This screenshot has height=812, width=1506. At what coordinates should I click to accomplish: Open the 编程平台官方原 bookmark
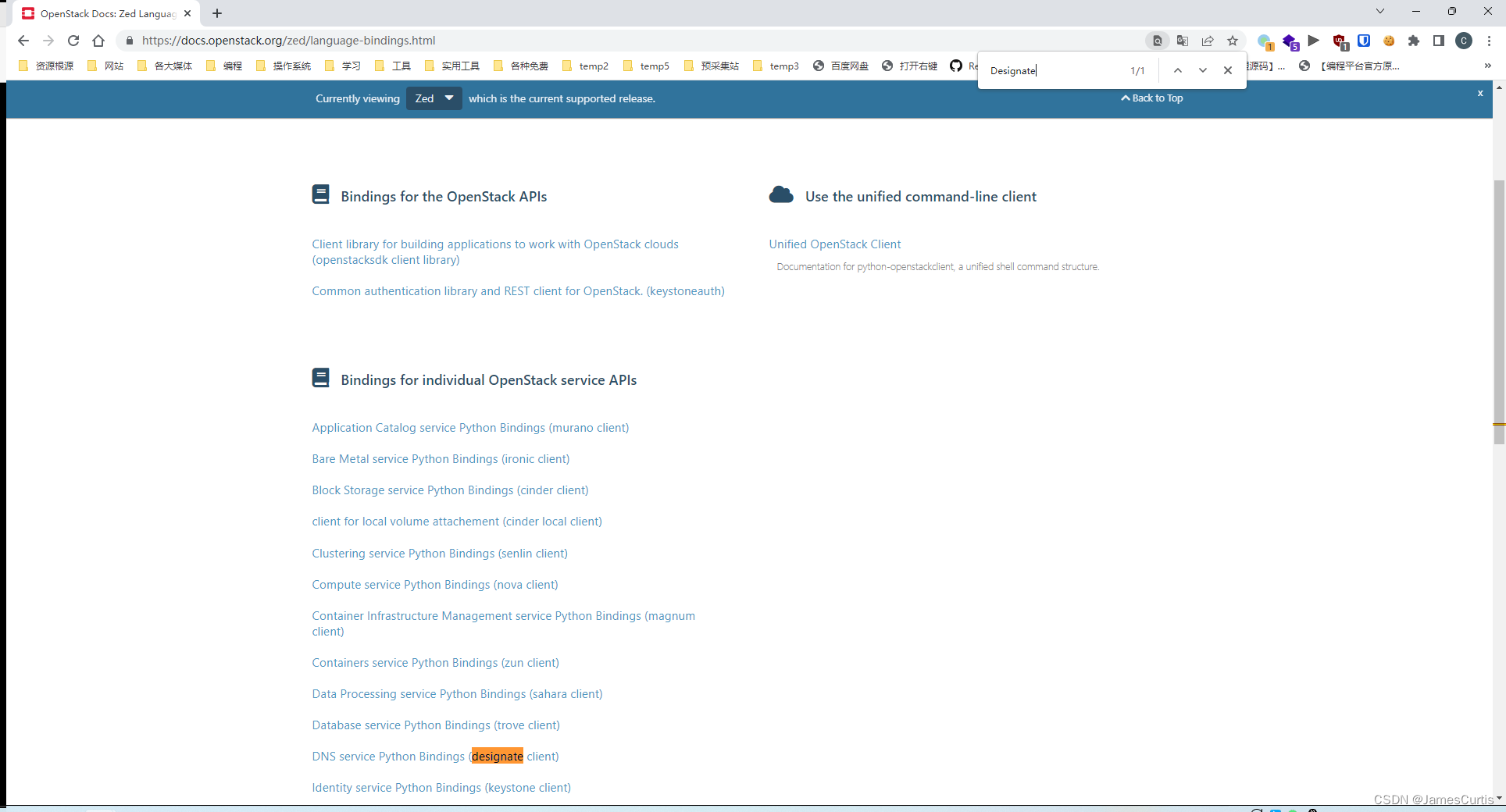[x=1349, y=66]
